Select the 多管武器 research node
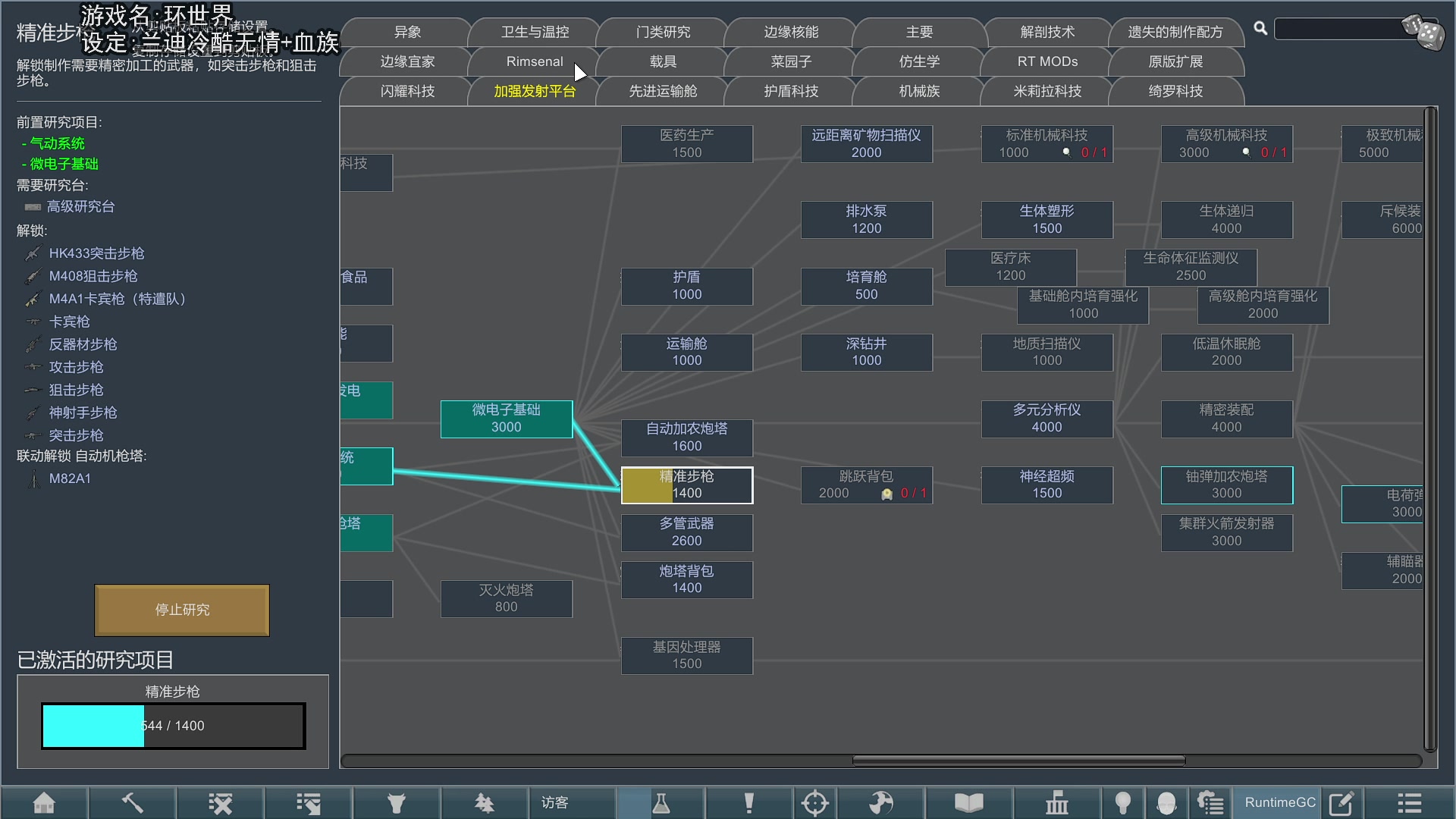1456x819 pixels. (x=686, y=532)
